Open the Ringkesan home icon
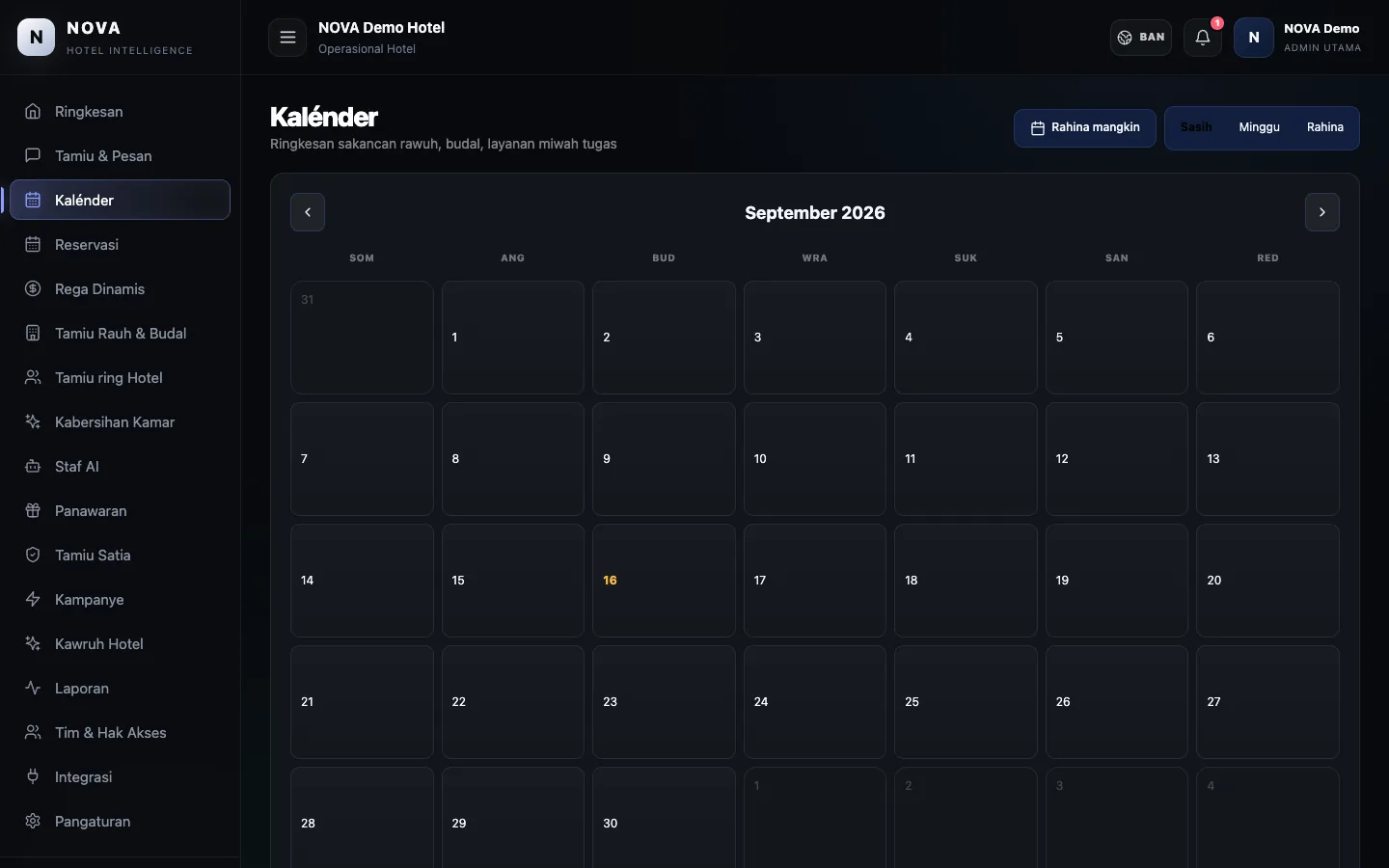1389x868 pixels. point(33,111)
